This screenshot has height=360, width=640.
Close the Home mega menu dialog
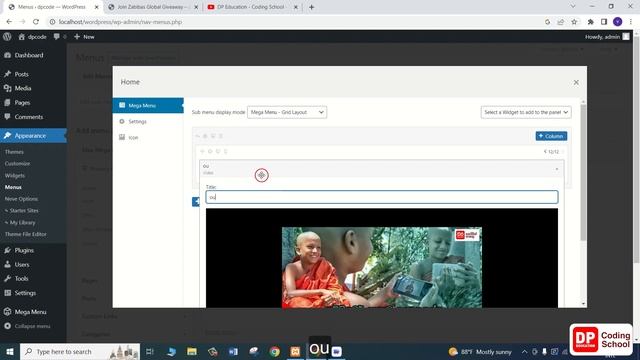[576, 82]
